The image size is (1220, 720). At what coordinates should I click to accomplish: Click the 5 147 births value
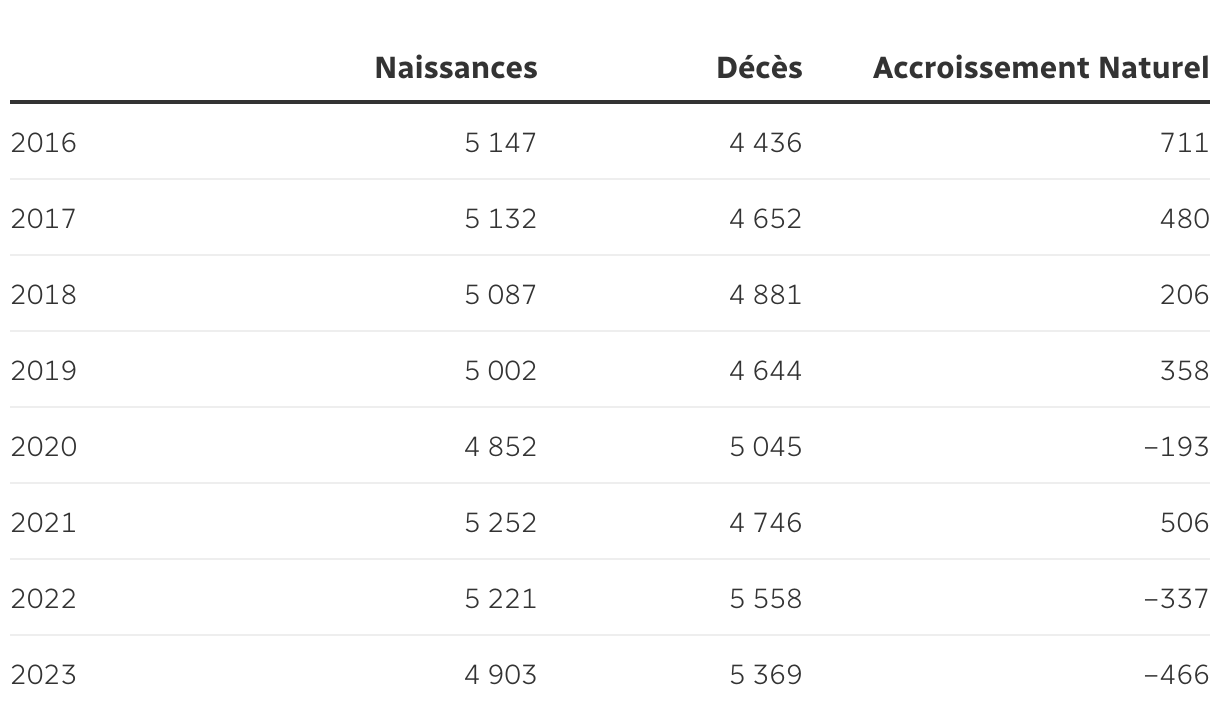point(500,143)
